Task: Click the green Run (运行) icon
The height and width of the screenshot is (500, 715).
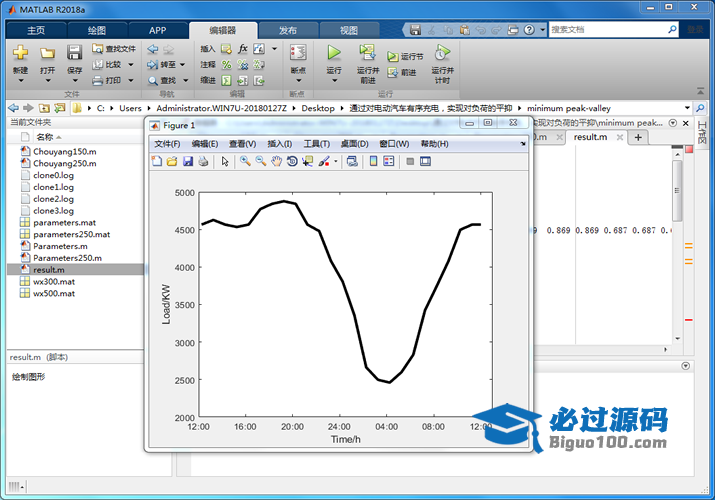Action: (x=334, y=52)
